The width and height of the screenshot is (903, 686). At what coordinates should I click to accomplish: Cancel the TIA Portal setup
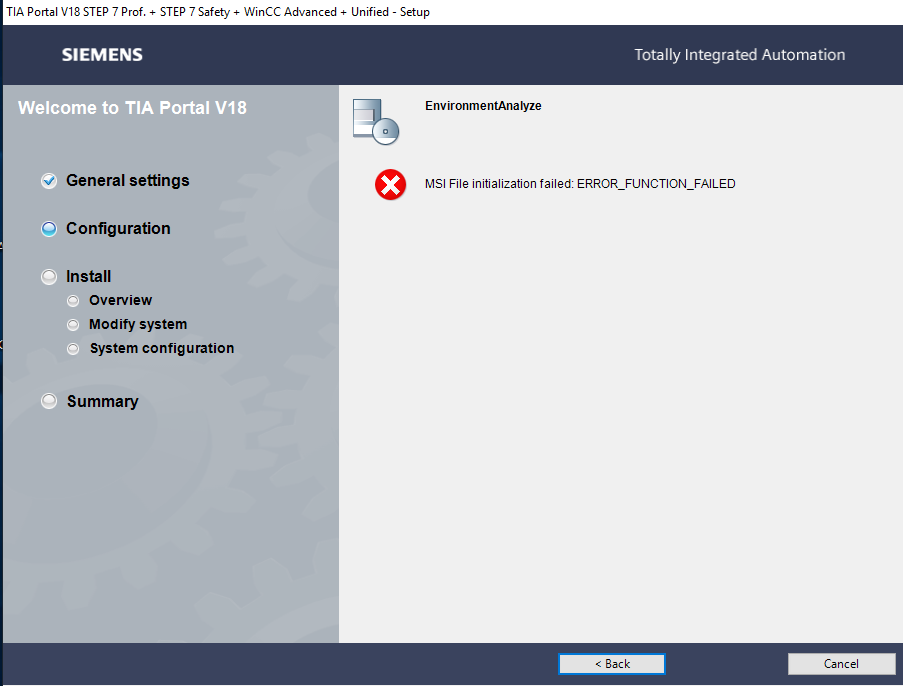coord(841,664)
